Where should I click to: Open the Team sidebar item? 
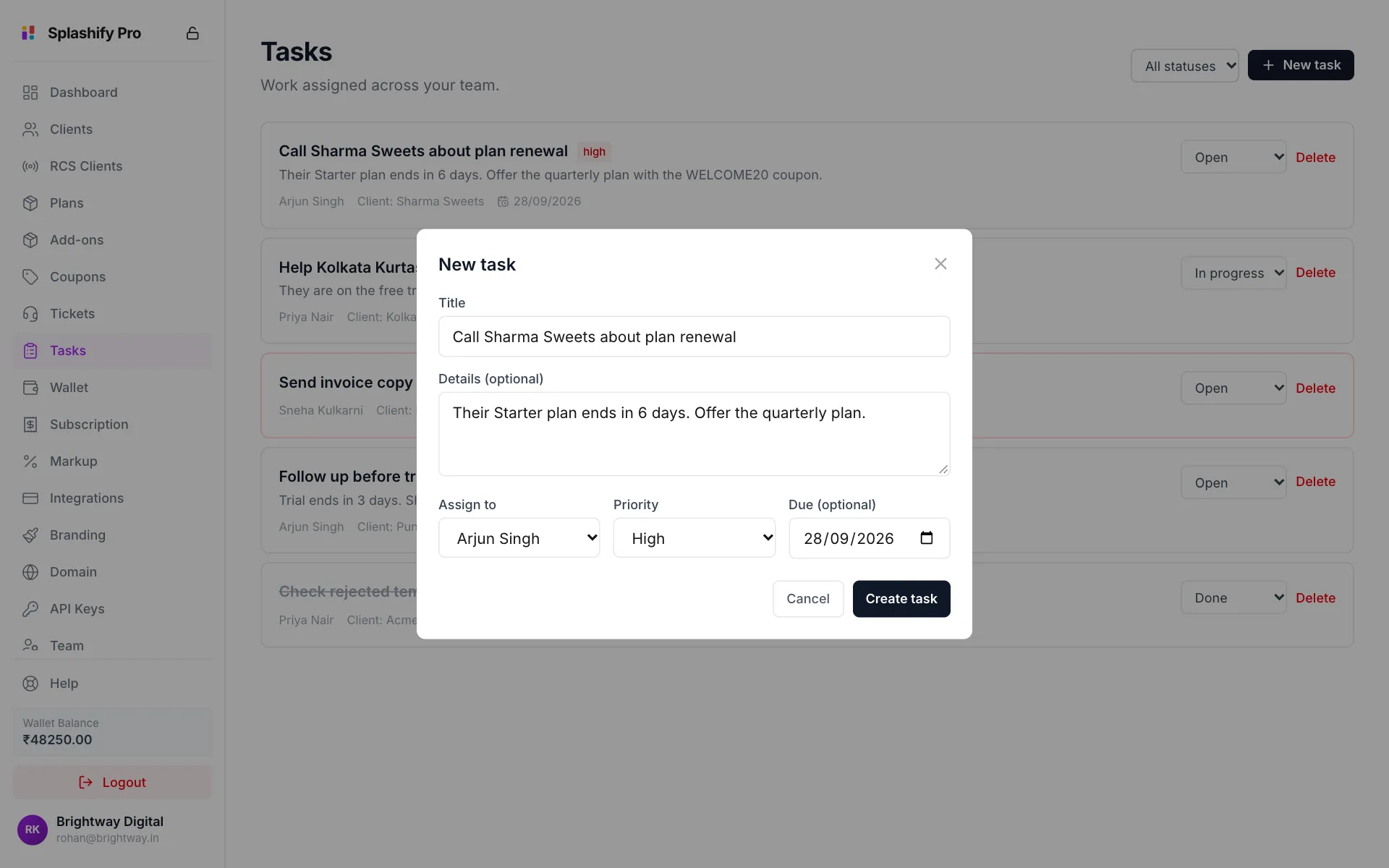click(112, 646)
